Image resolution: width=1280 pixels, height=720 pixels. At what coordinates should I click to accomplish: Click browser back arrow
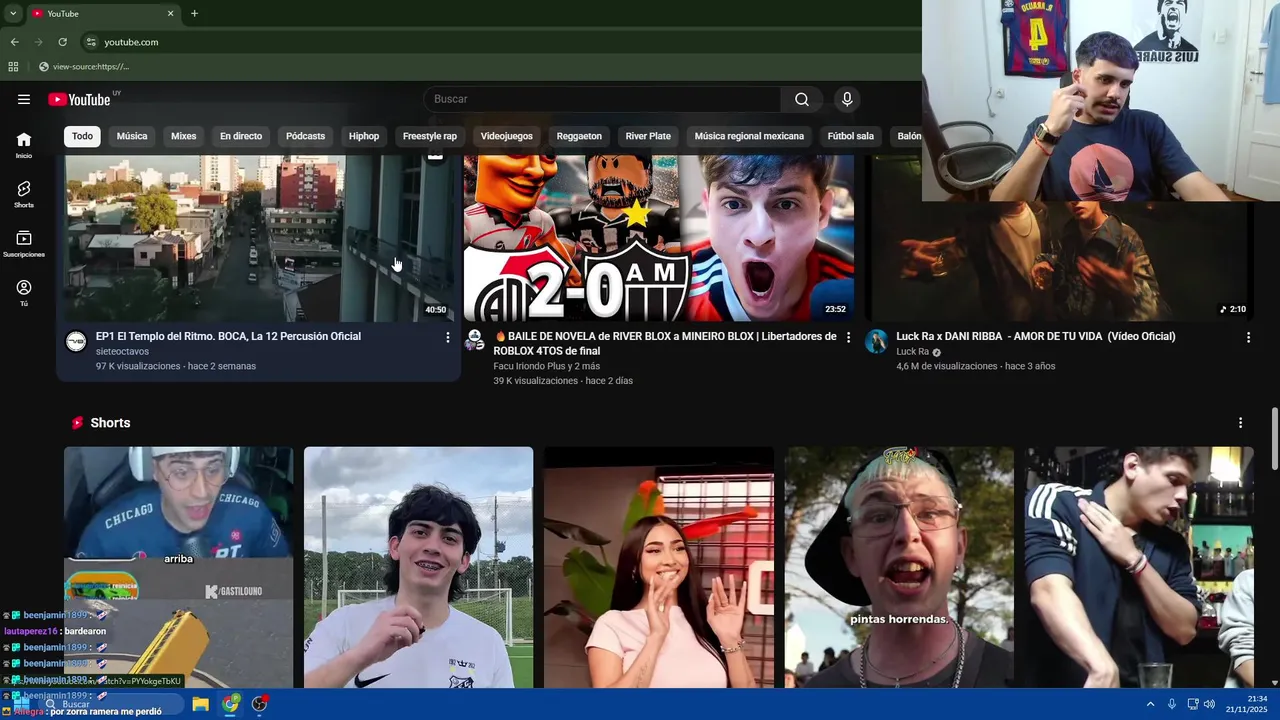click(x=14, y=42)
